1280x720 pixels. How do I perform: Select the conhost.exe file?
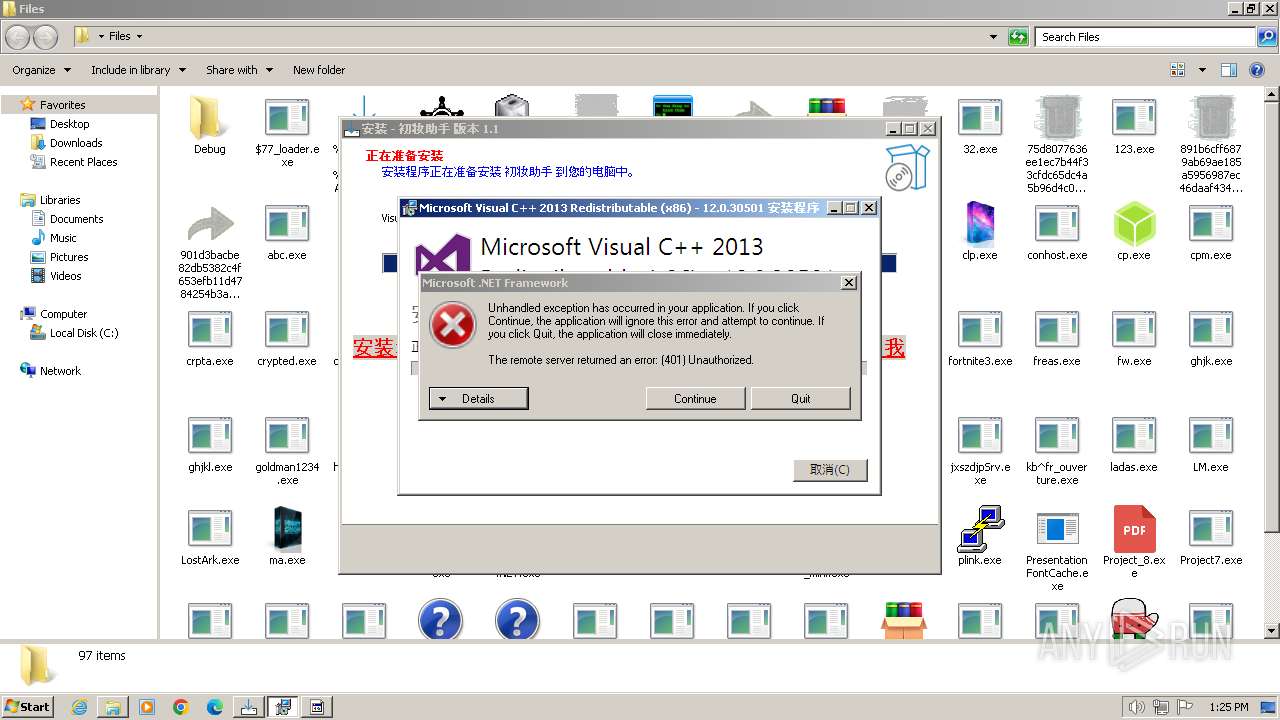pyautogui.click(x=1057, y=233)
